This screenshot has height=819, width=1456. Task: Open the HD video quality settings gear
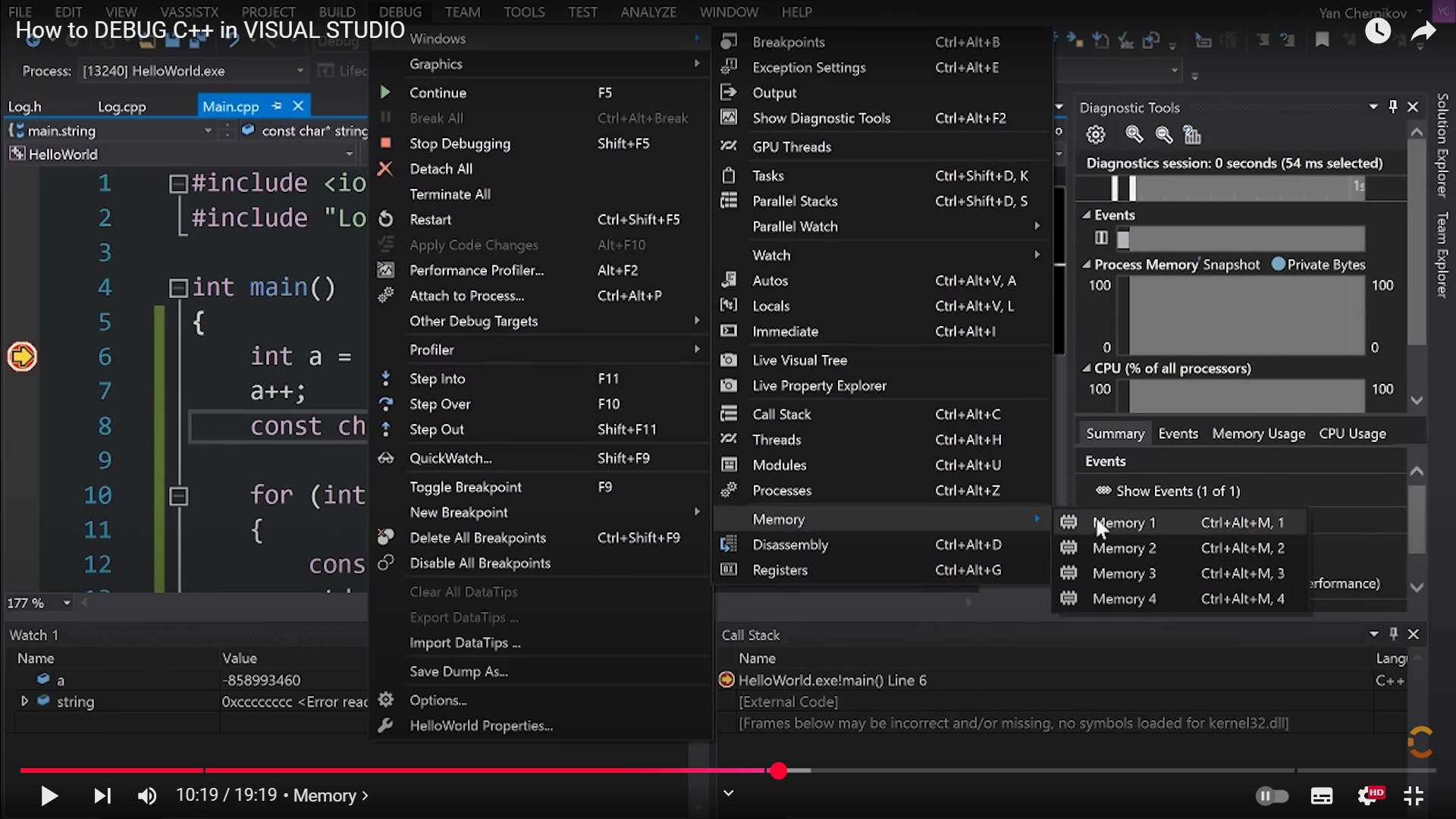tap(1370, 795)
